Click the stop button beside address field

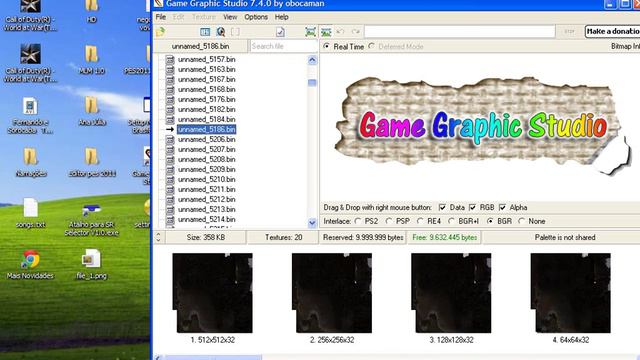pyautogui.click(x=569, y=31)
